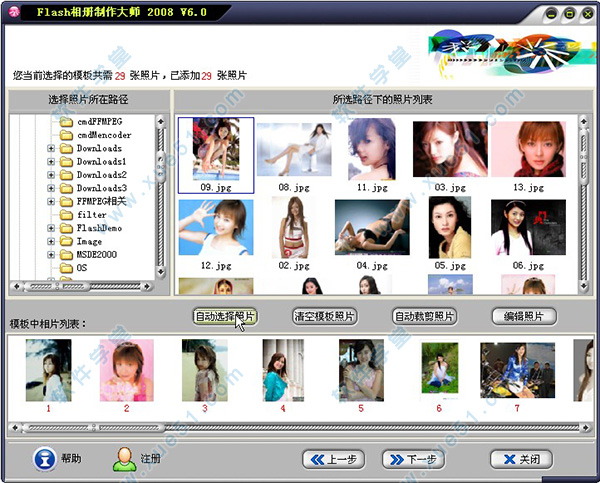Click the cmdFFMPEG folder icon
This screenshot has width=600, height=483.
67,121
